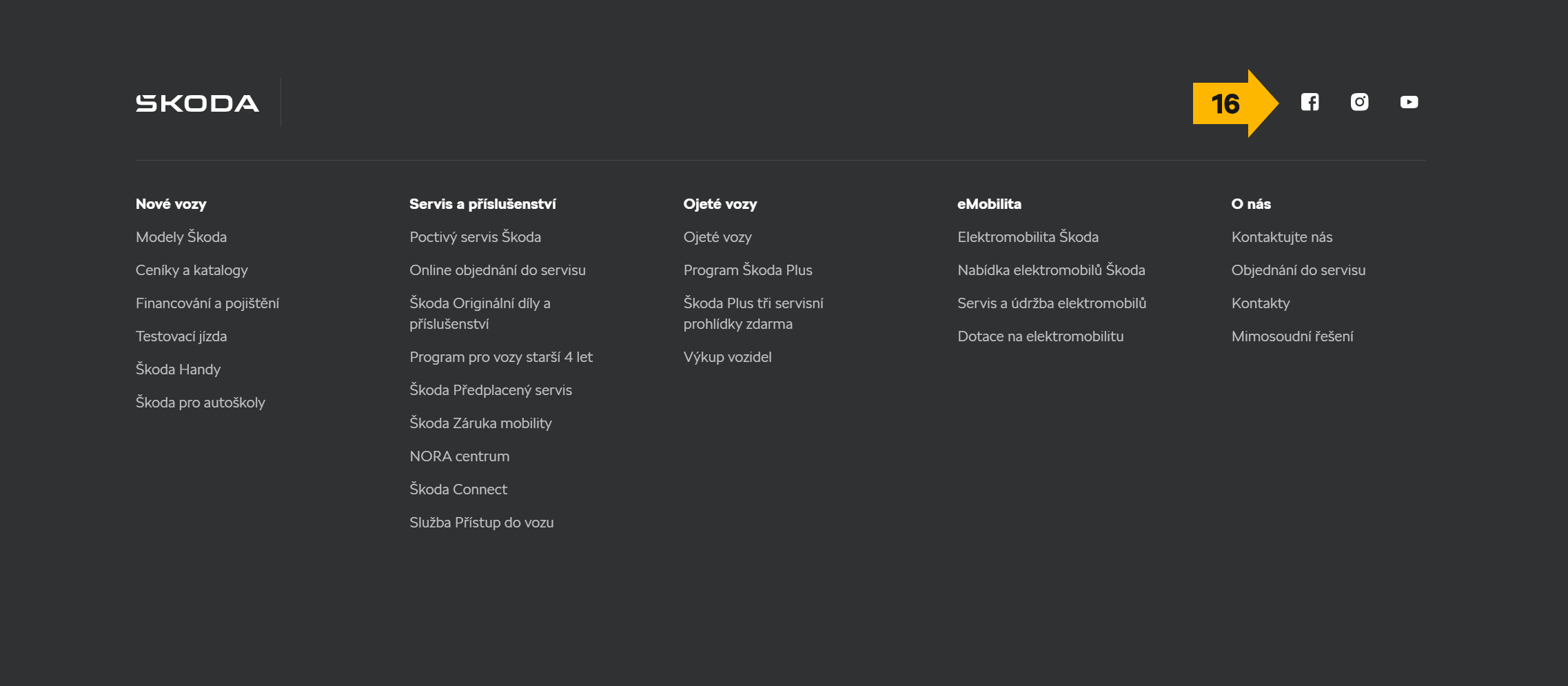Go to Výkup vozidel
Screen dimensions: 1568x686
[727, 357]
